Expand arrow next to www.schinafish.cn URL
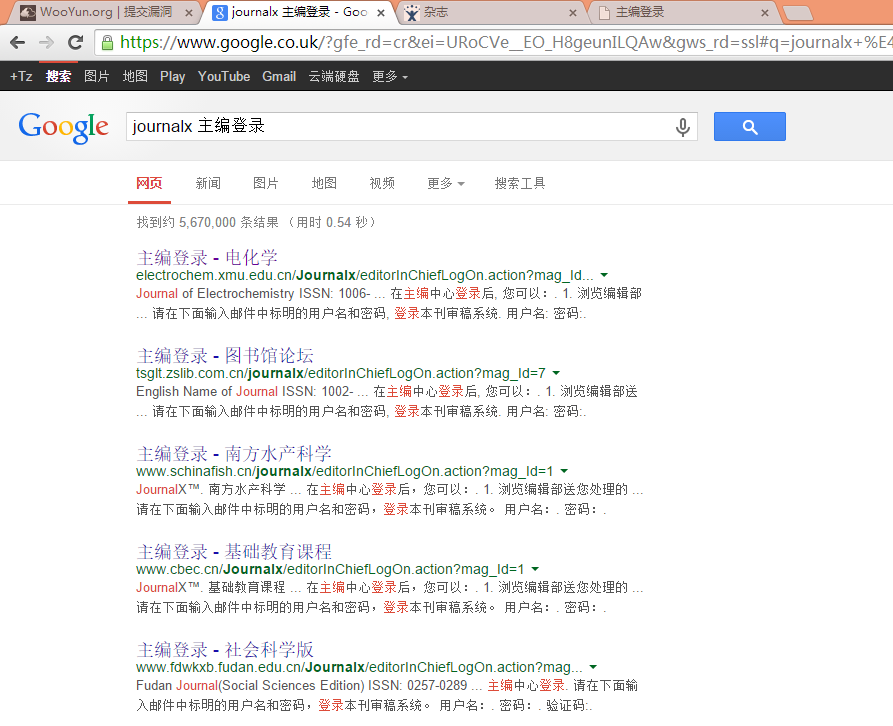 (x=564, y=471)
